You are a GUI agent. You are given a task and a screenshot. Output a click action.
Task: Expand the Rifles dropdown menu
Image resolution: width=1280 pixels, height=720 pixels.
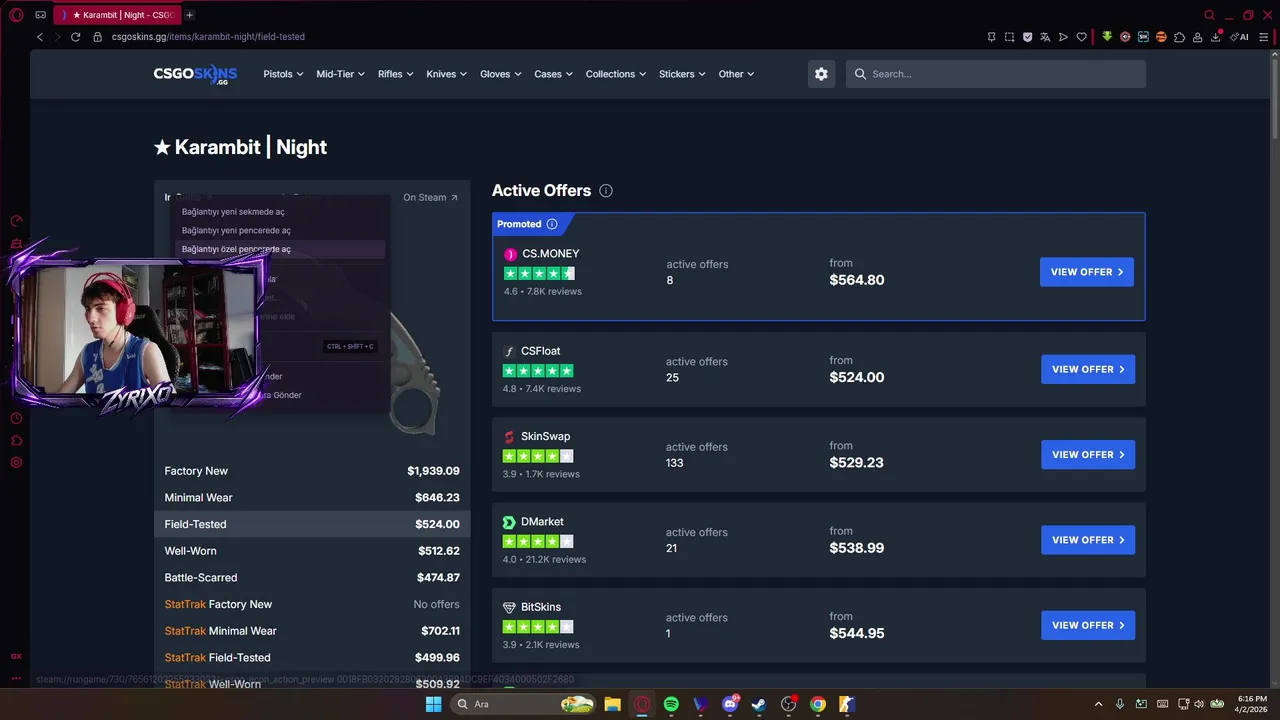(395, 74)
